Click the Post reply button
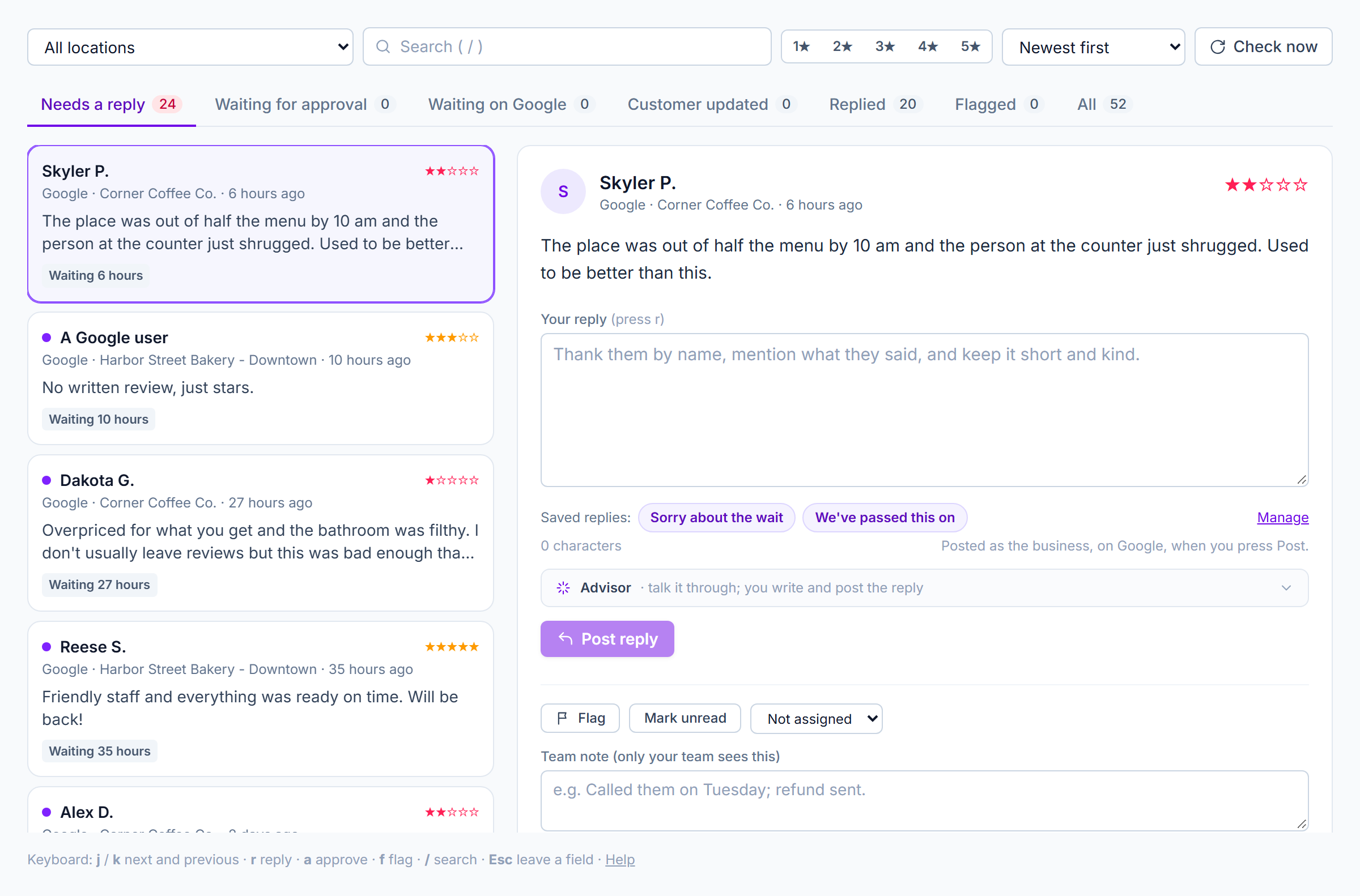 tap(607, 639)
